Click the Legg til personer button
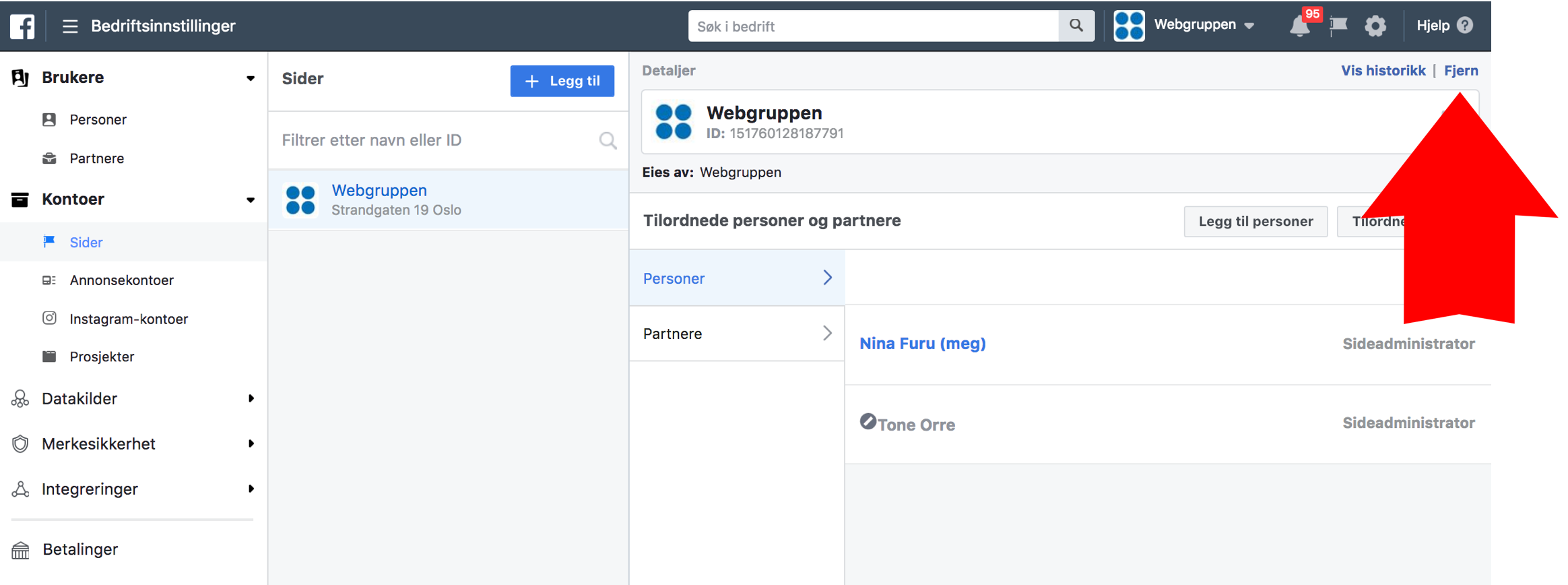The image size is (1568, 585). point(1255,222)
